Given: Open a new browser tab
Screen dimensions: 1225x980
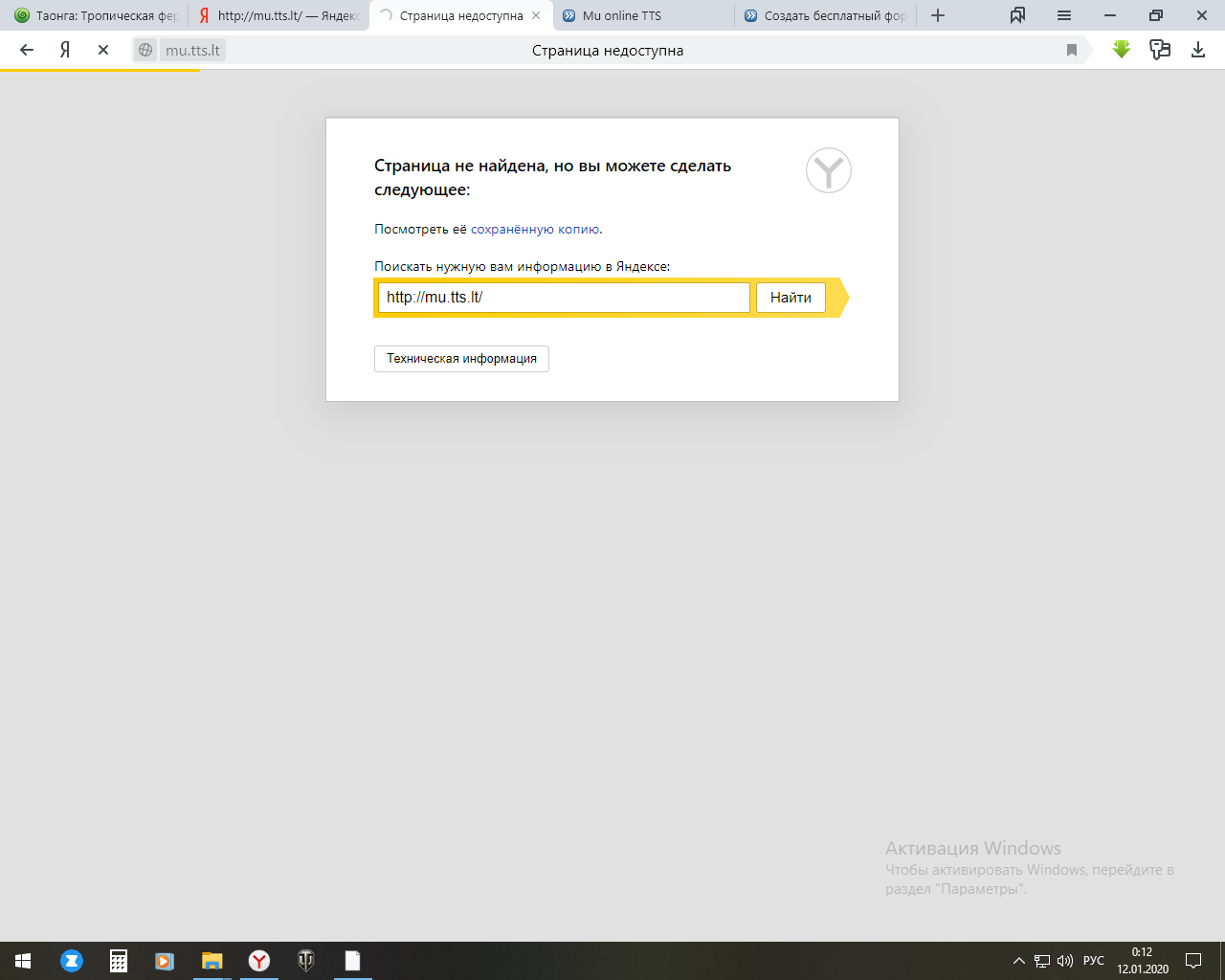Looking at the screenshot, I should (x=938, y=15).
